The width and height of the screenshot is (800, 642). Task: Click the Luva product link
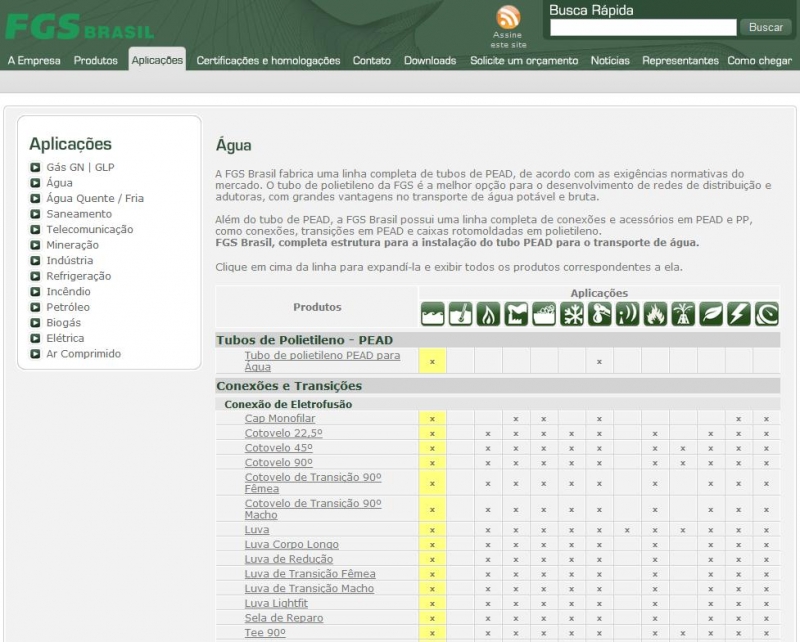257,530
